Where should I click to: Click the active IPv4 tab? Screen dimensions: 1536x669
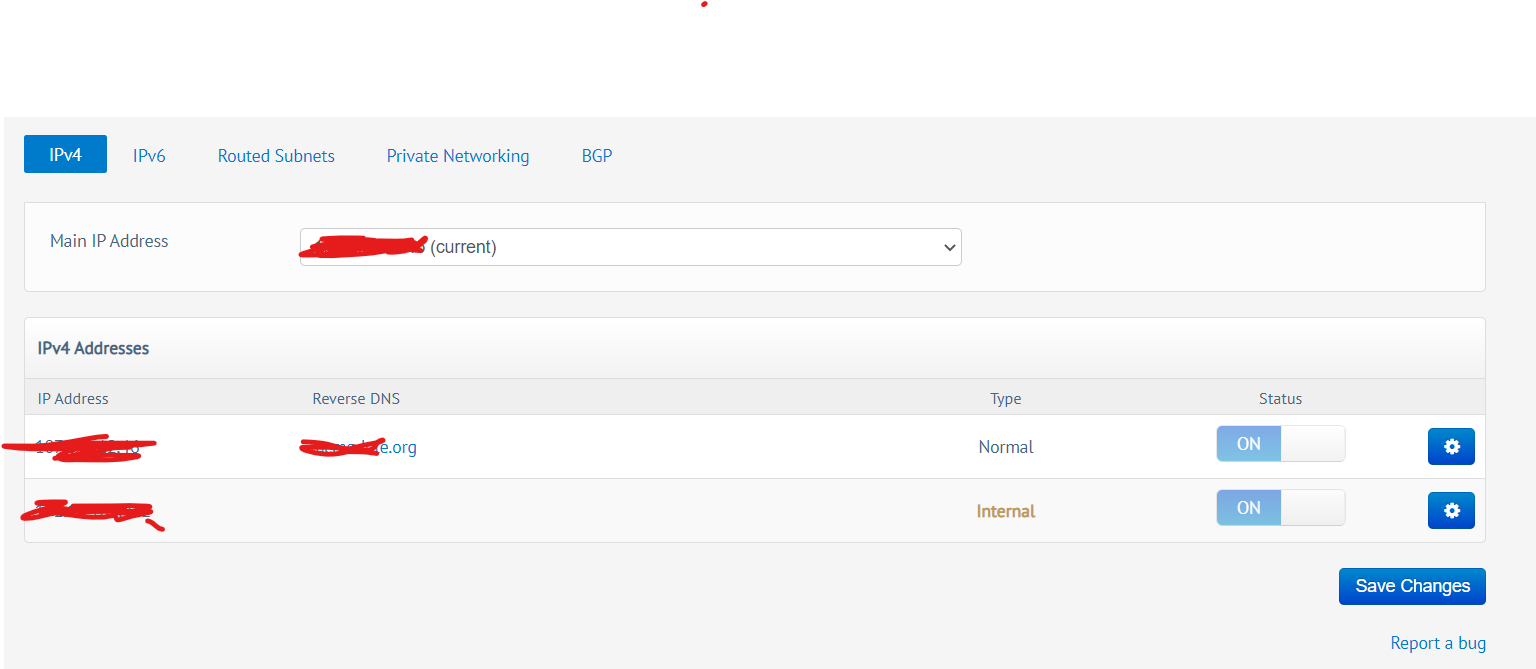click(65, 156)
